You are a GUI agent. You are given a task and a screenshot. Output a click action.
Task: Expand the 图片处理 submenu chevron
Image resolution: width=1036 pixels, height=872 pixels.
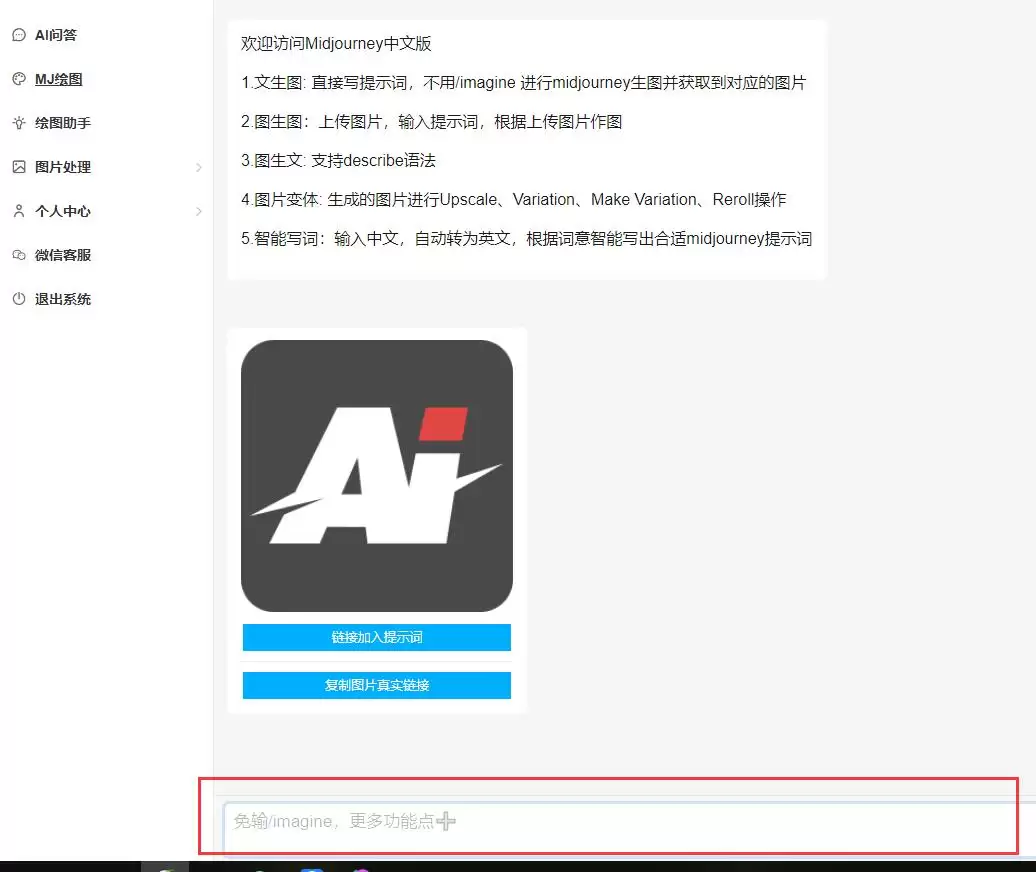click(199, 168)
